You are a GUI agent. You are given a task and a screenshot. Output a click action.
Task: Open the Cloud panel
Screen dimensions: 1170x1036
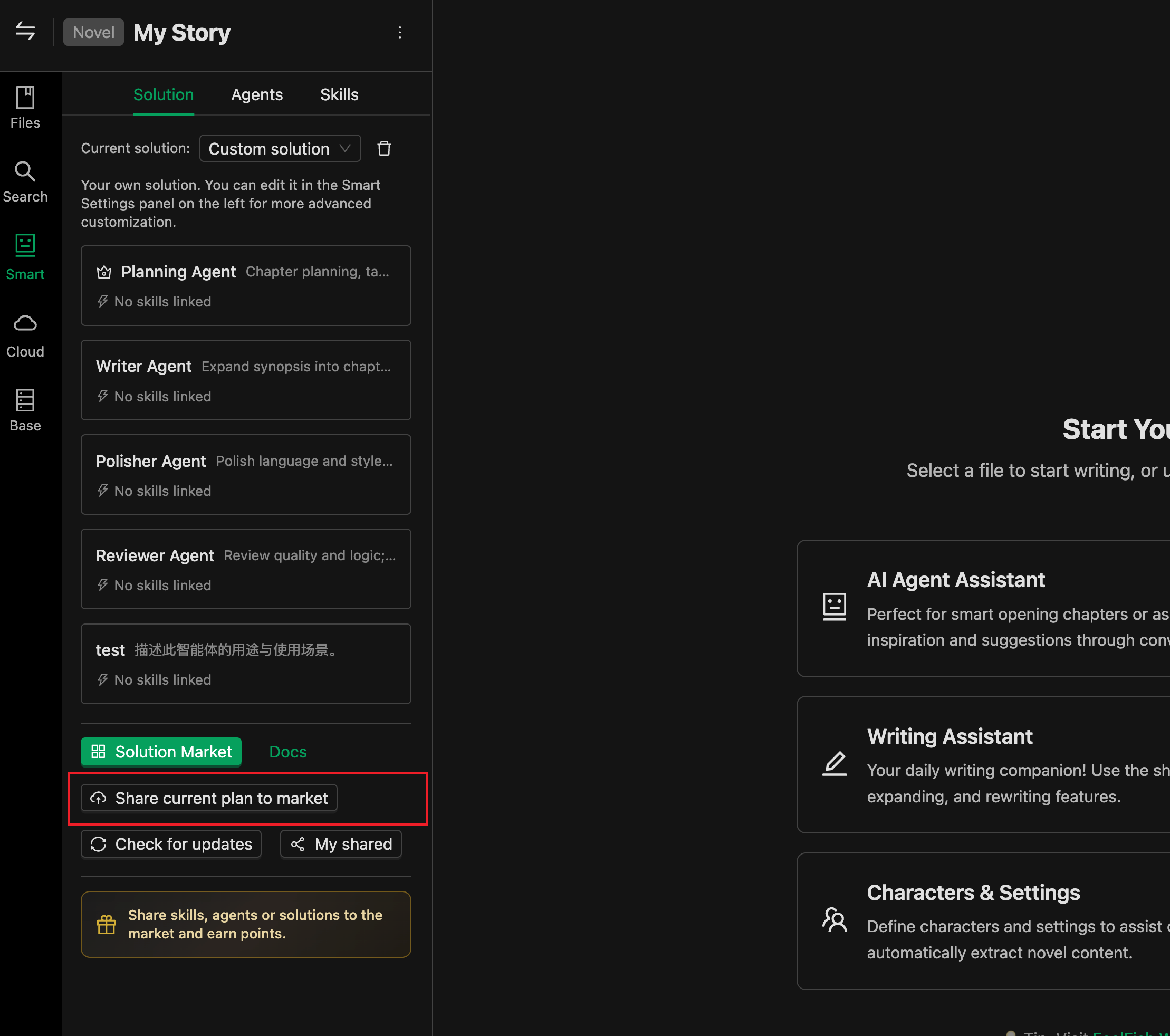[25, 336]
